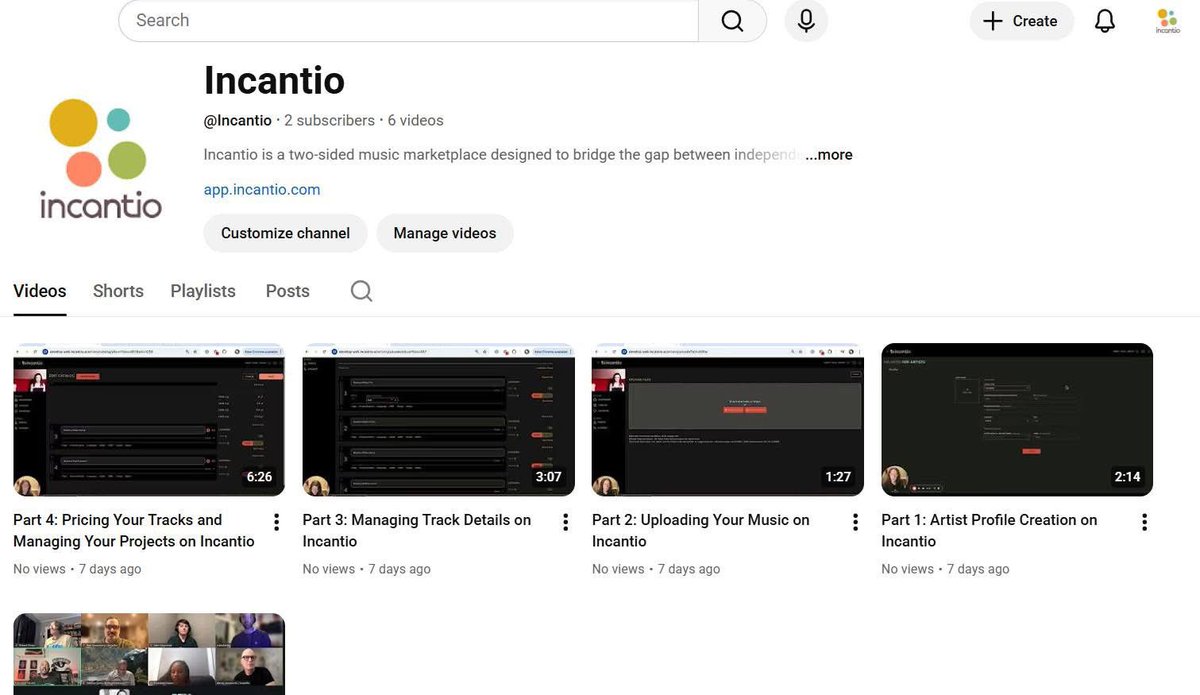Switch to the Posts tab

(288, 291)
